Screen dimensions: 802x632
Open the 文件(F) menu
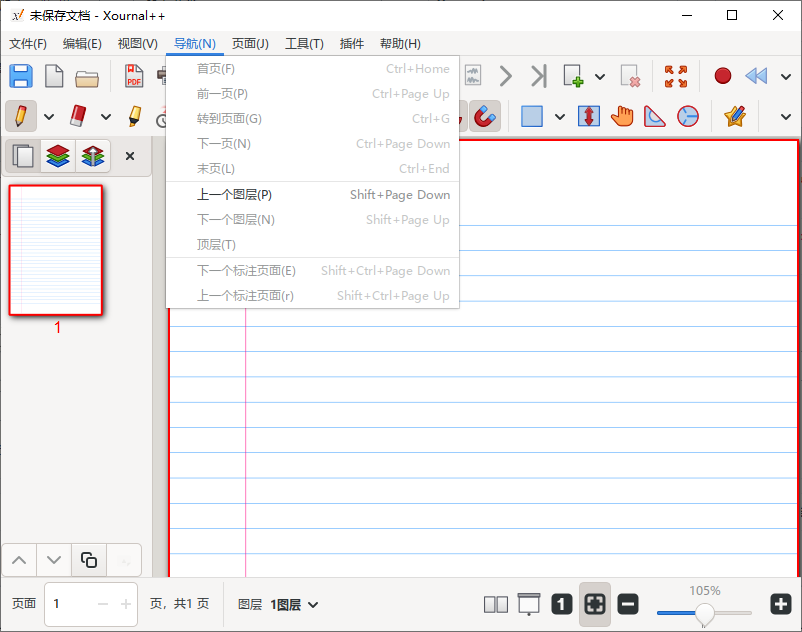tap(28, 44)
